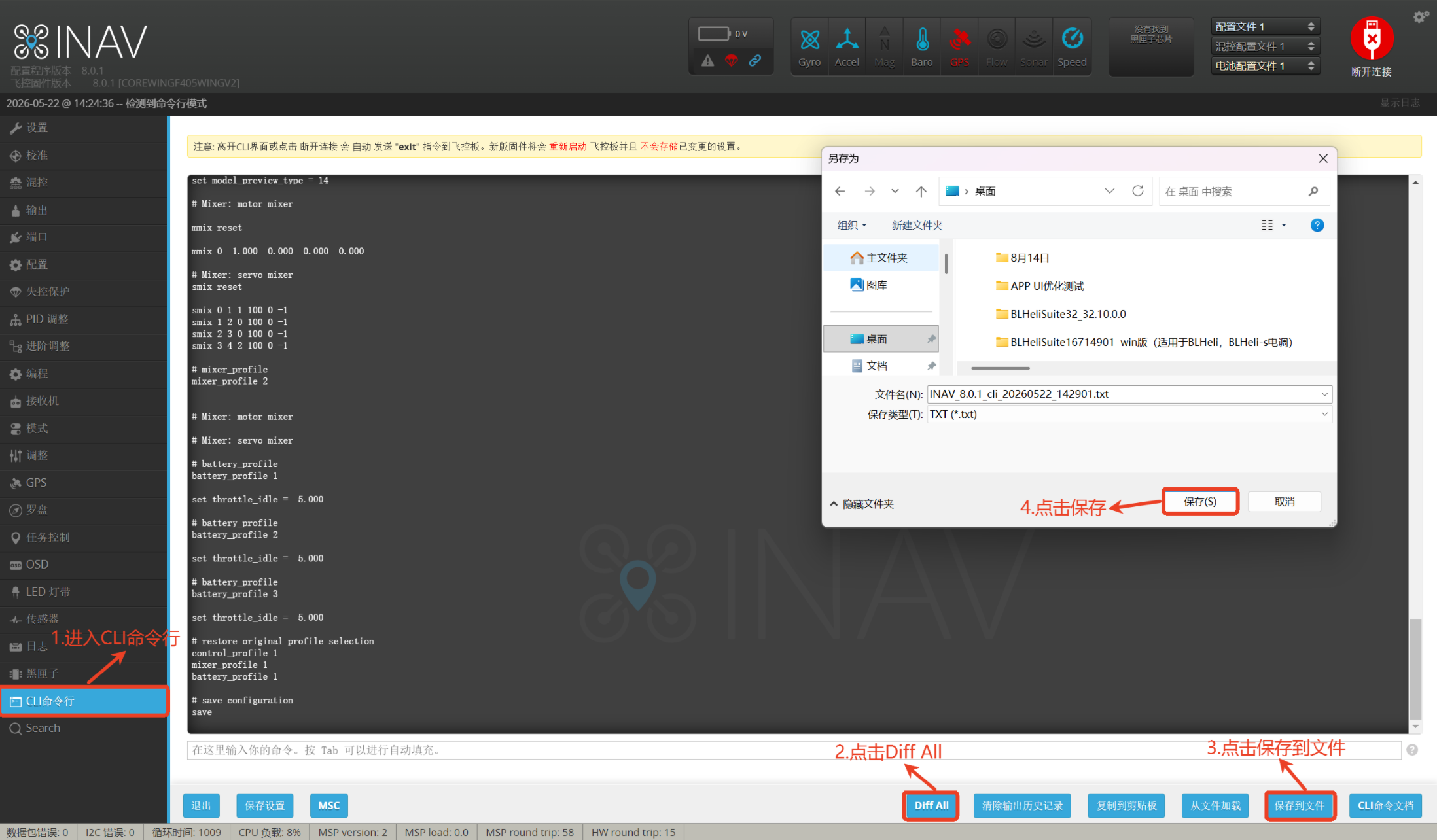Open the 电池配置文件 1 dropdown
This screenshot has height=840, width=1437.
(1265, 65)
